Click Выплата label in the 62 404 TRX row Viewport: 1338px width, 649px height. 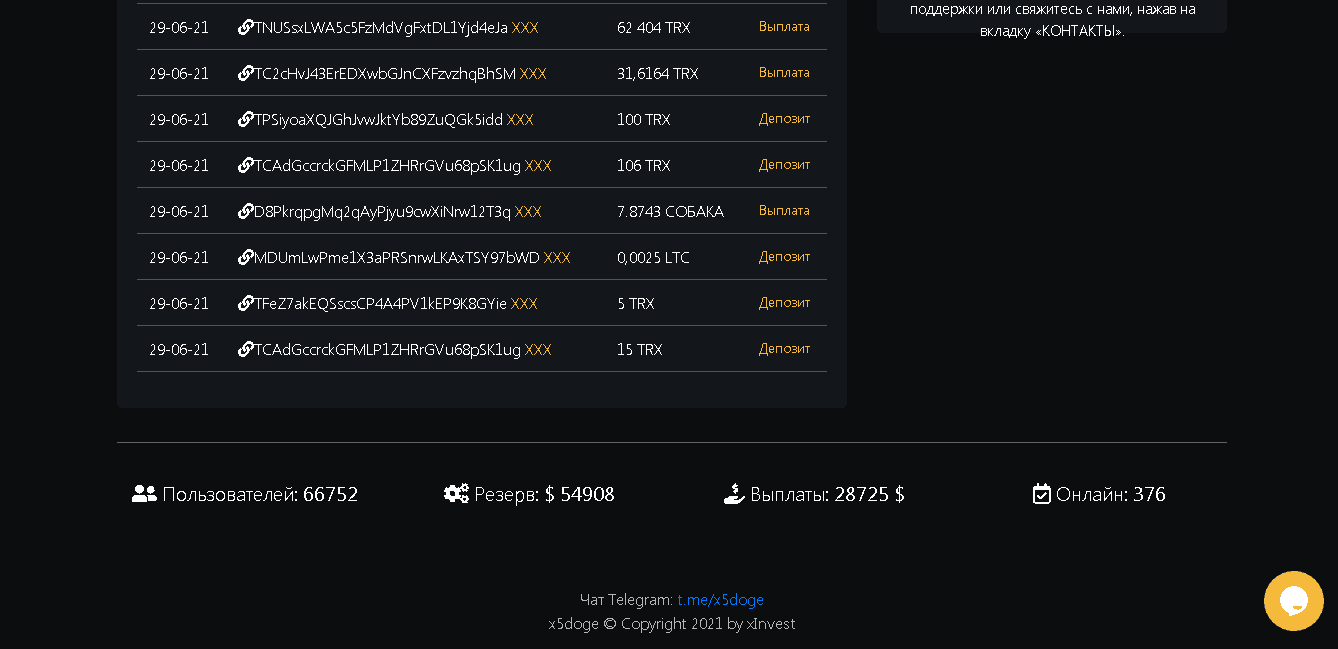tap(784, 27)
